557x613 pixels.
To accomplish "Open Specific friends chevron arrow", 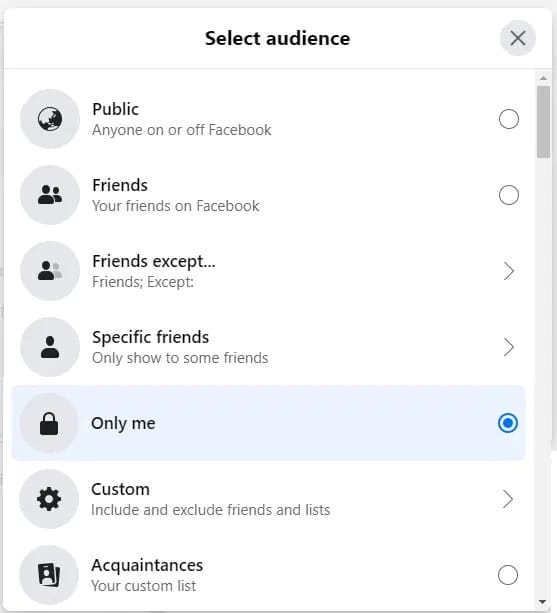I will point(508,347).
